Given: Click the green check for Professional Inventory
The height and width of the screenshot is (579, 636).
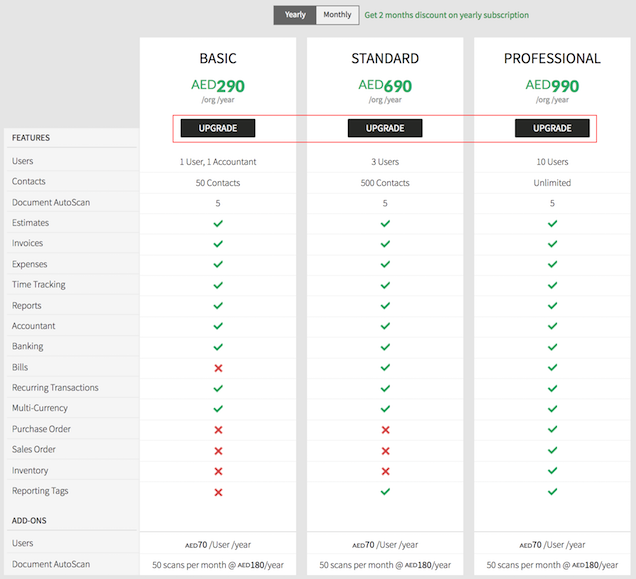Looking at the screenshot, I should (552, 470).
